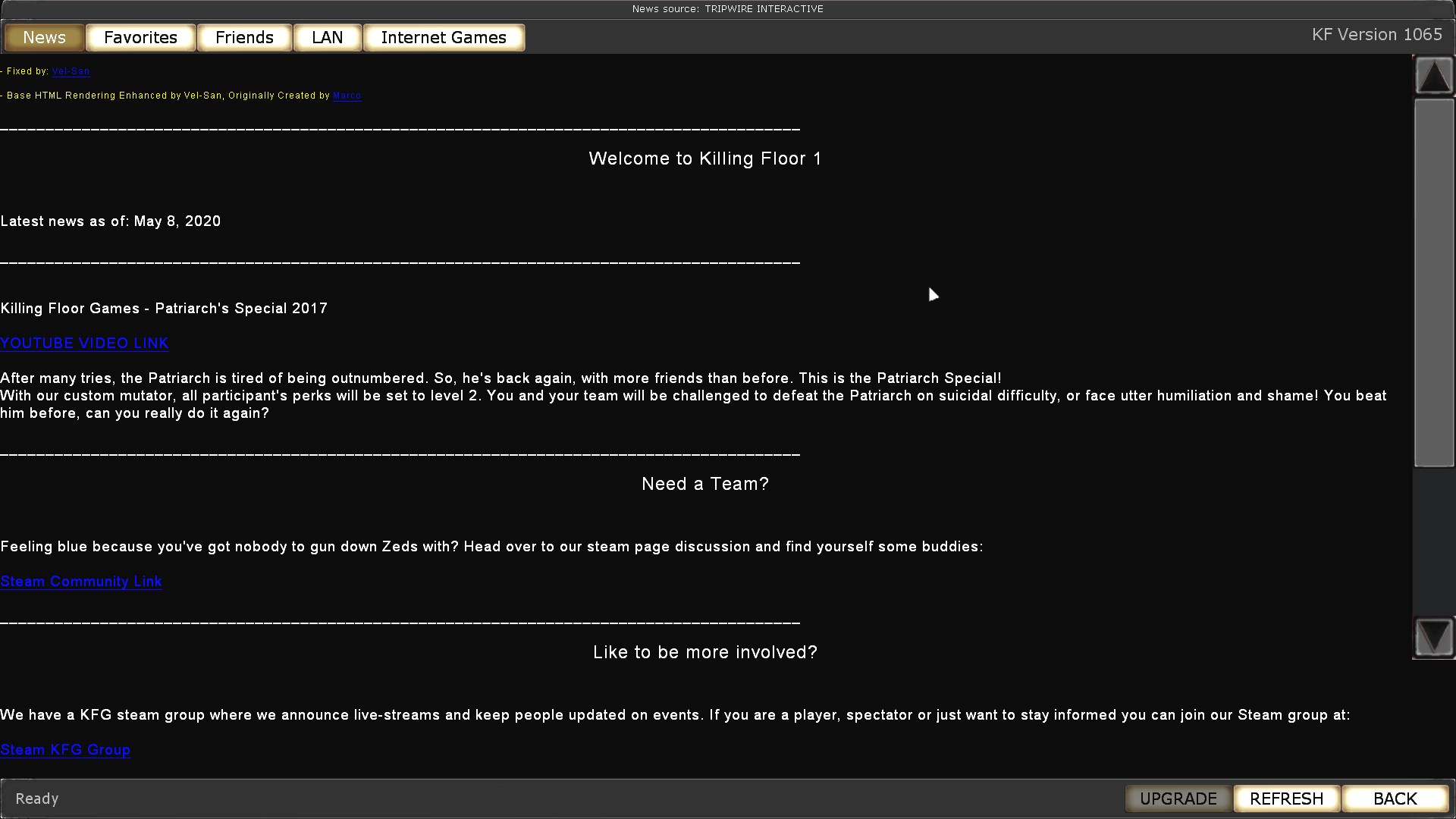Click REFRESH to reload the news
The height and width of the screenshot is (819, 1456).
click(1286, 799)
